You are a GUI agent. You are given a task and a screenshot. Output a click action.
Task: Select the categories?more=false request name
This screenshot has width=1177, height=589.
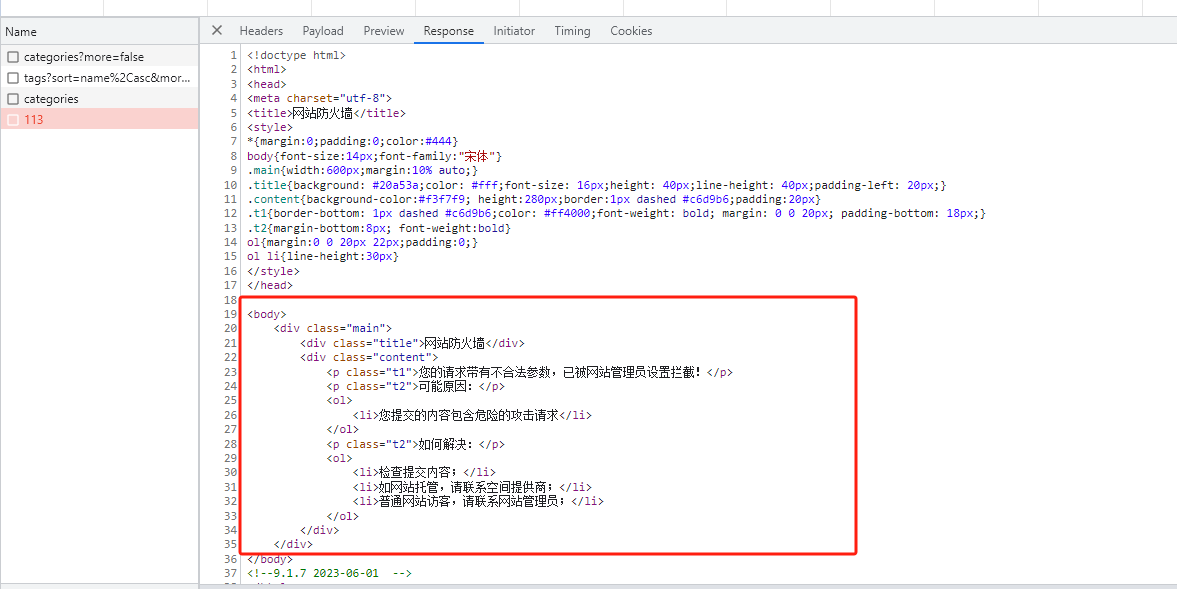[84, 57]
